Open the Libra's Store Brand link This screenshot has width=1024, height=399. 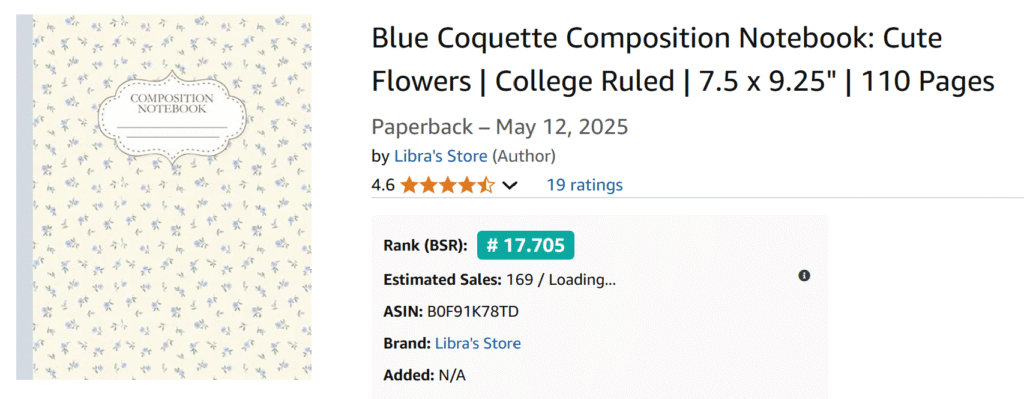click(x=477, y=343)
